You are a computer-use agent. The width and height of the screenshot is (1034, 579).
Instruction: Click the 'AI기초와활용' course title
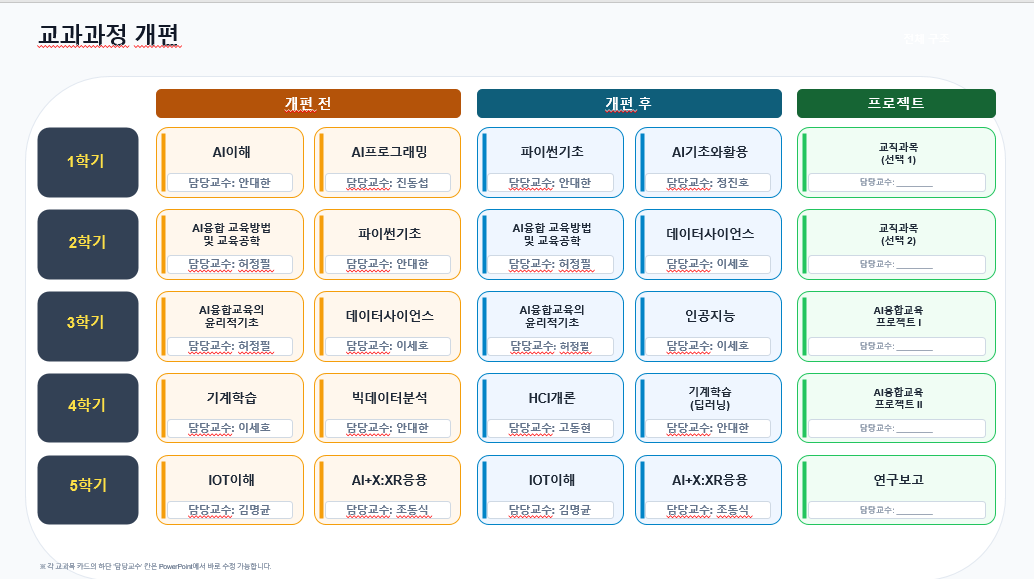[x=710, y=152]
